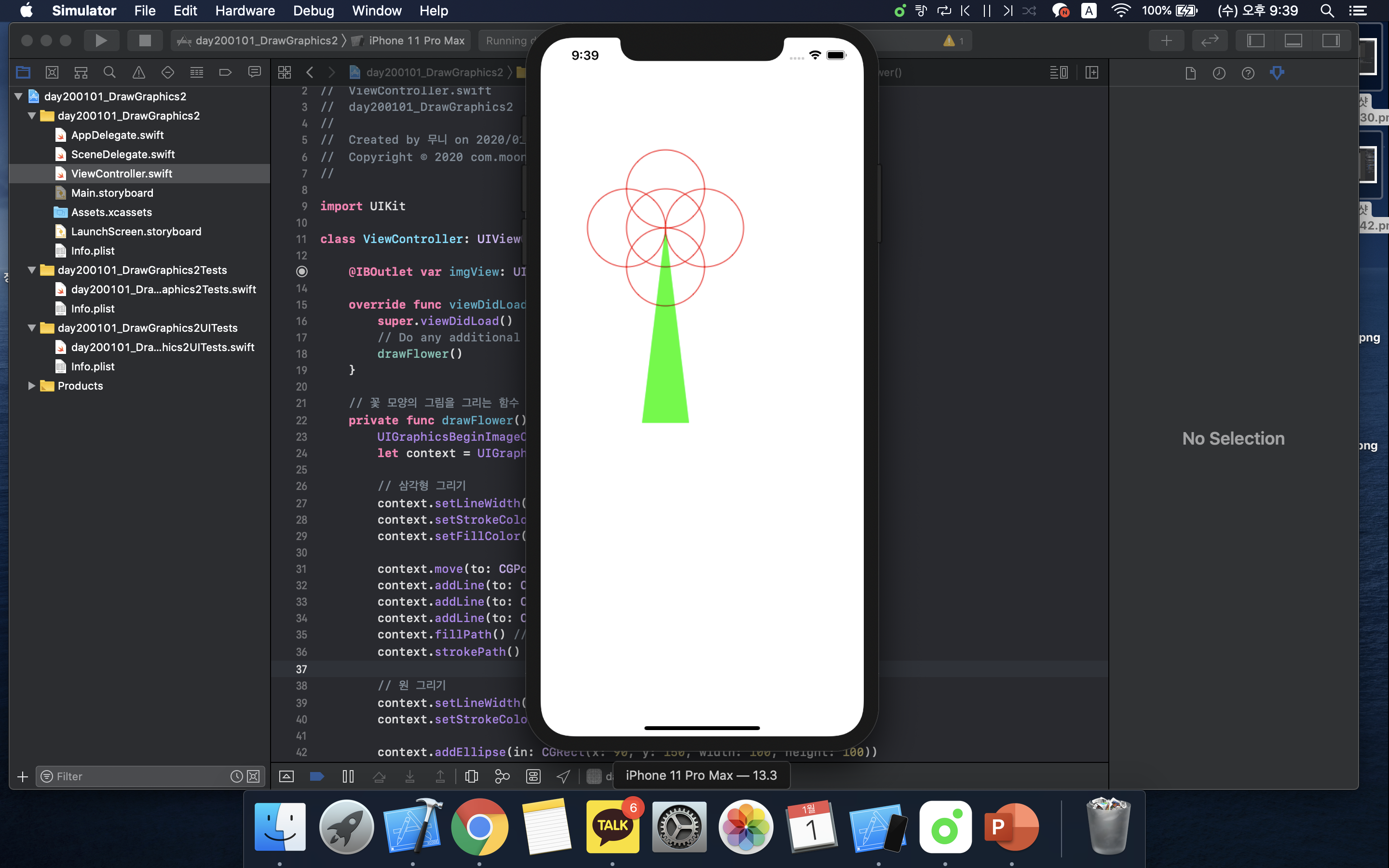
Task: Open the Issue navigator warning icon
Action: coord(138,72)
